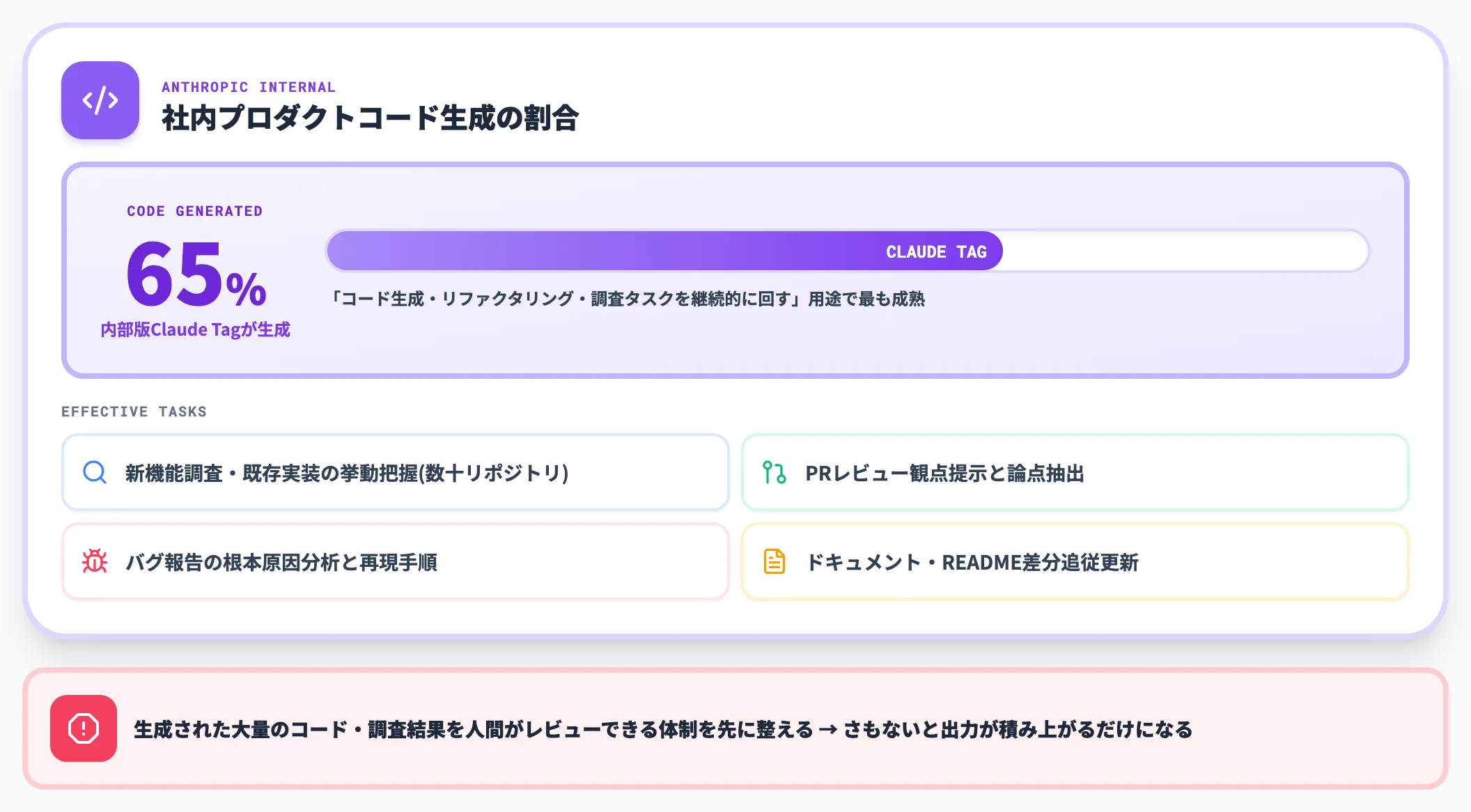
Task: Click the red bug icon
Action: pos(95,561)
